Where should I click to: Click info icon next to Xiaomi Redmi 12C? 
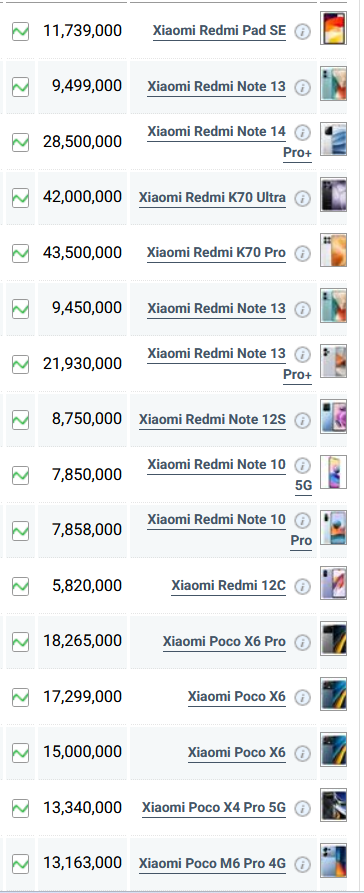(x=302, y=587)
